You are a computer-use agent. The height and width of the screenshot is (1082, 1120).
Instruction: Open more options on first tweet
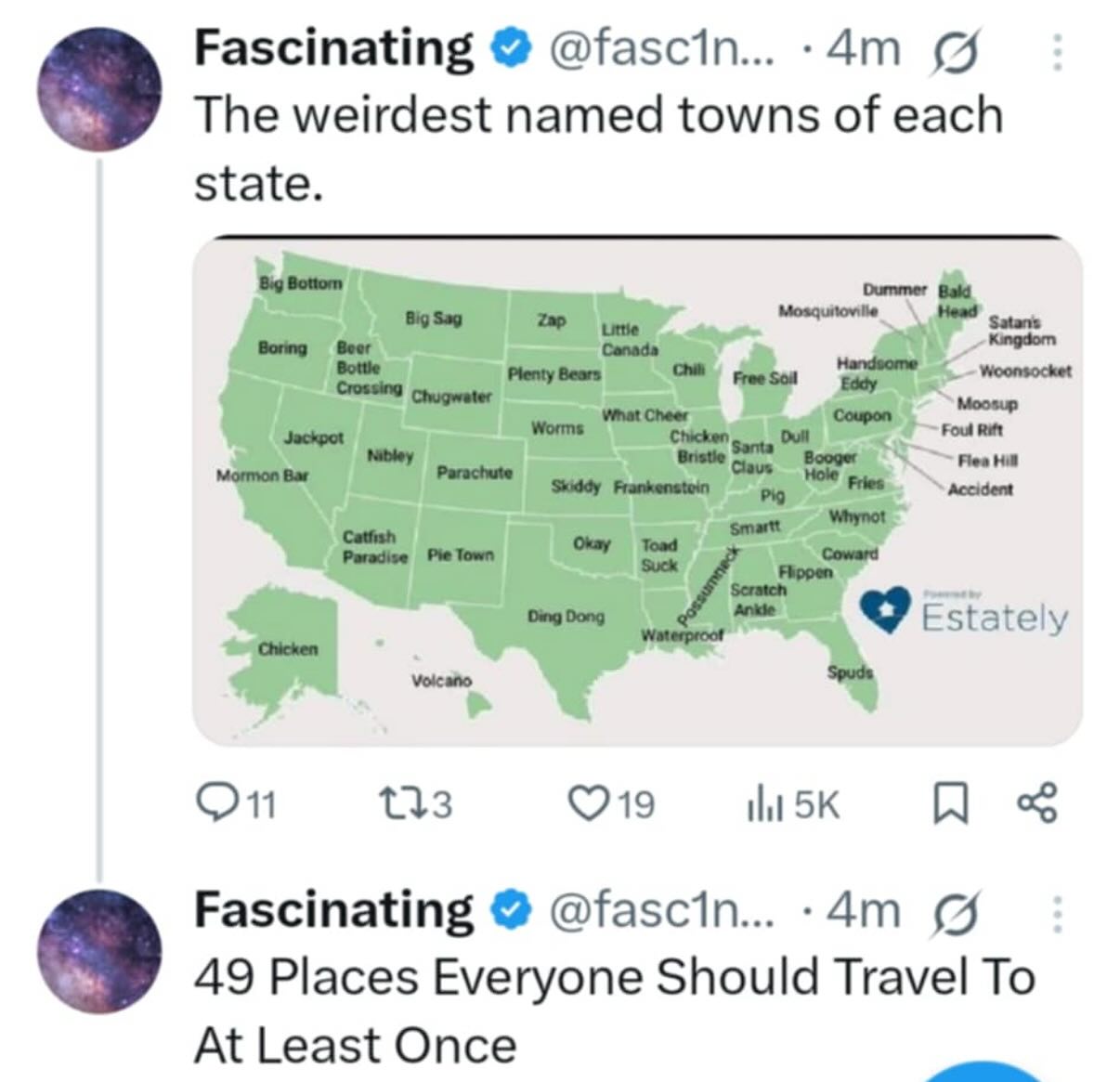click(x=1056, y=53)
